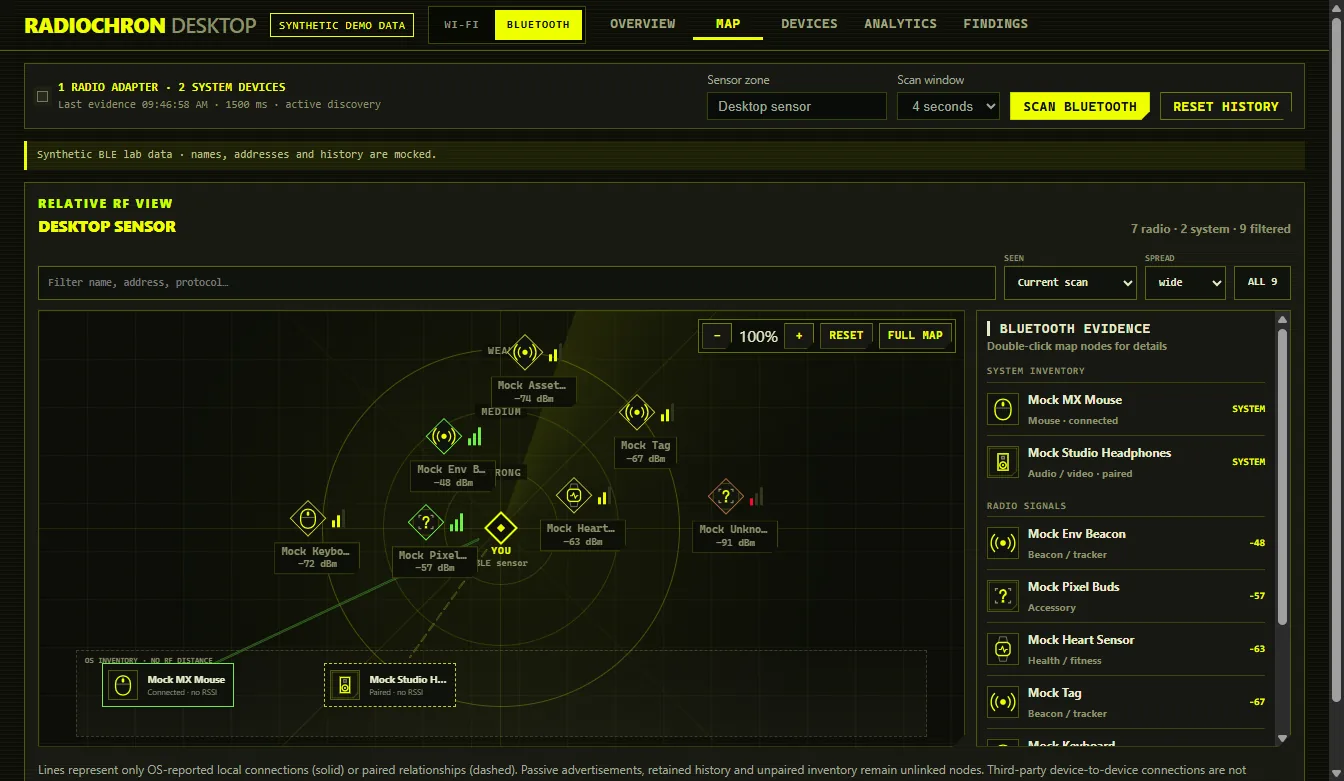The height and width of the screenshot is (781, 1344).
Task: Open the Analytics tab
Action: click(900, 23)
